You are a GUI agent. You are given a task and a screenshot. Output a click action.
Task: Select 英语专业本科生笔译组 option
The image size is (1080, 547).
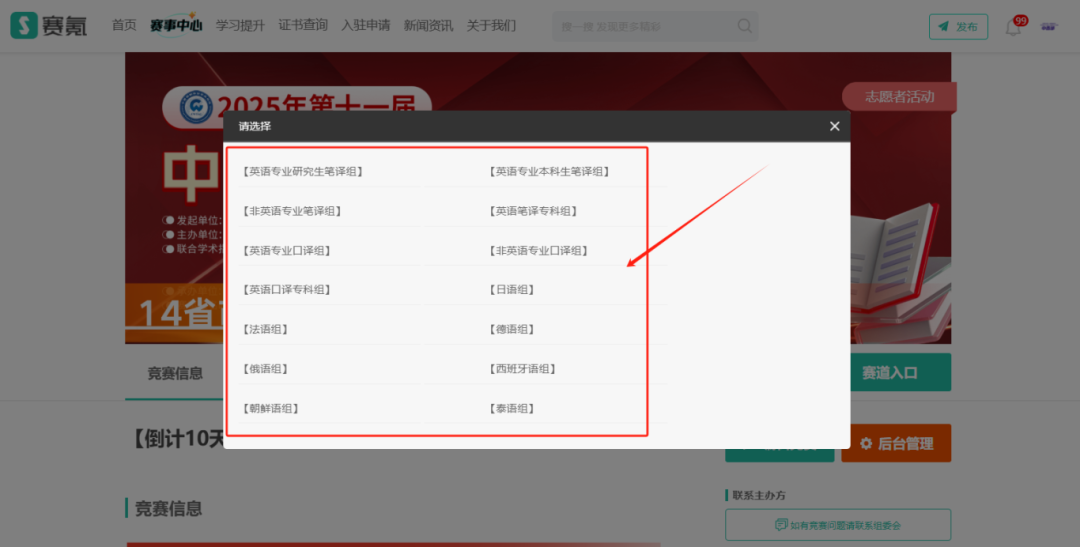[549, 172]
